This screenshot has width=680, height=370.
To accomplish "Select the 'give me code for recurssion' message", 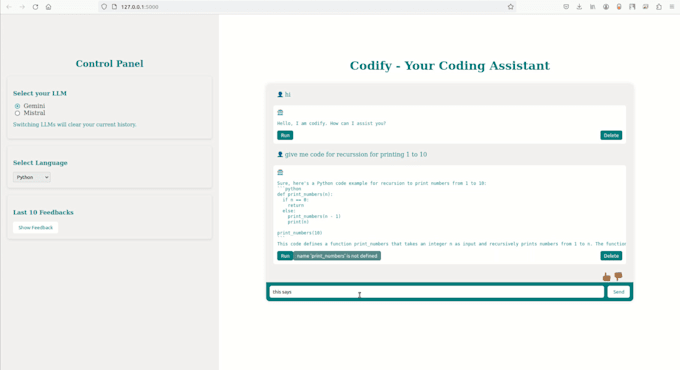I will pos(356,154).
